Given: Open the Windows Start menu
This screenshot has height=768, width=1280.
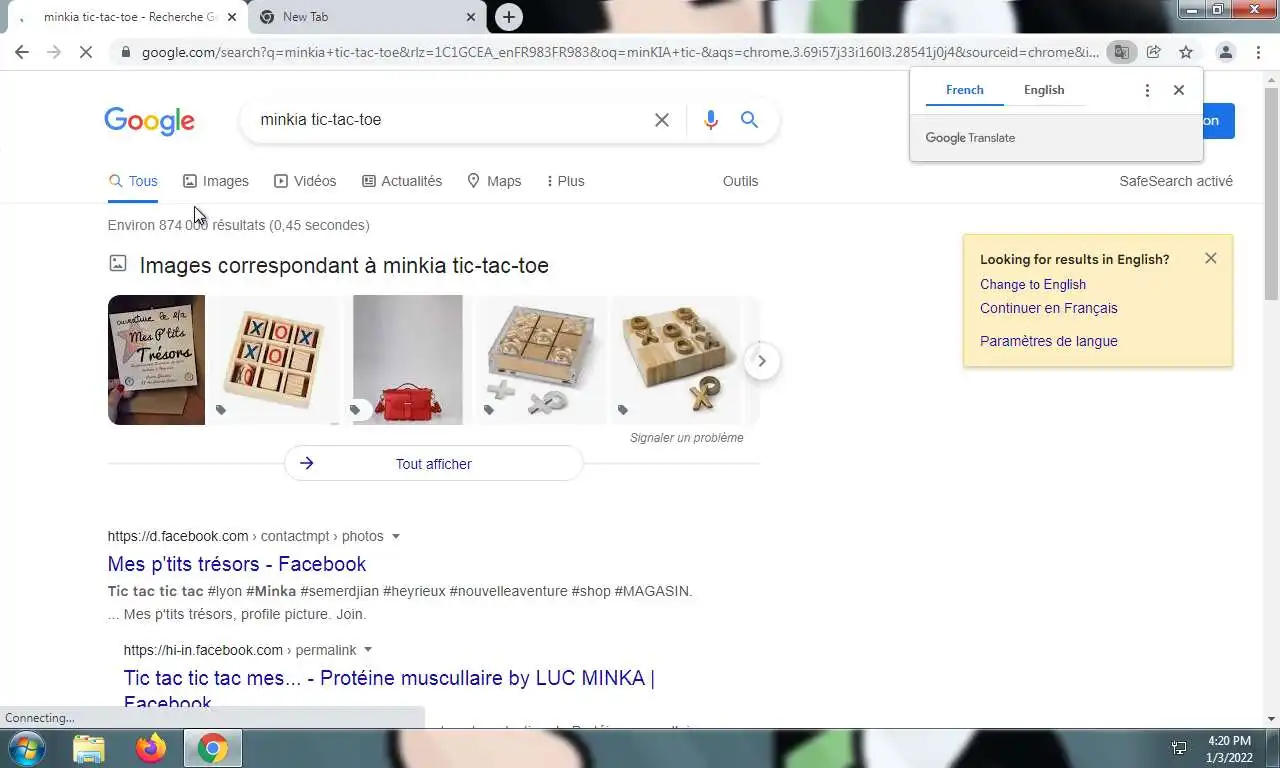Looking at the screenshot, I should [27, 749].
